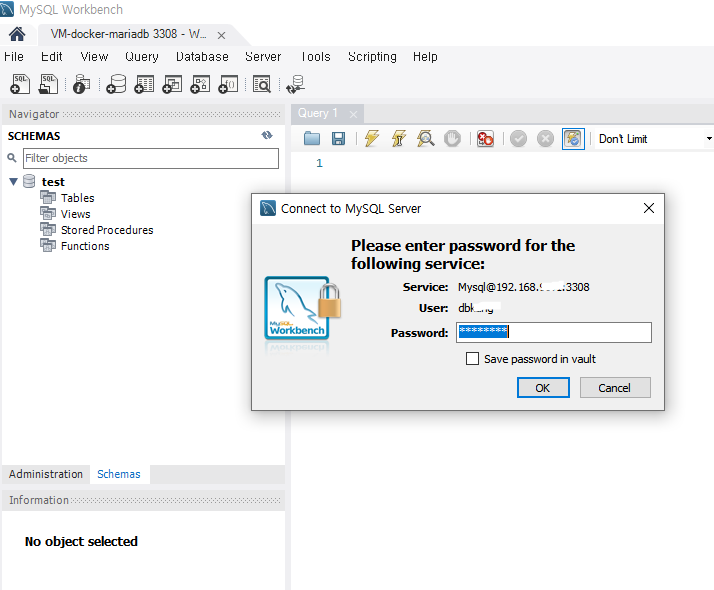The height and width of the screenshot is (590, 714).
Task: Rollback the transaction X icon
Action: [x=545, y=138]
